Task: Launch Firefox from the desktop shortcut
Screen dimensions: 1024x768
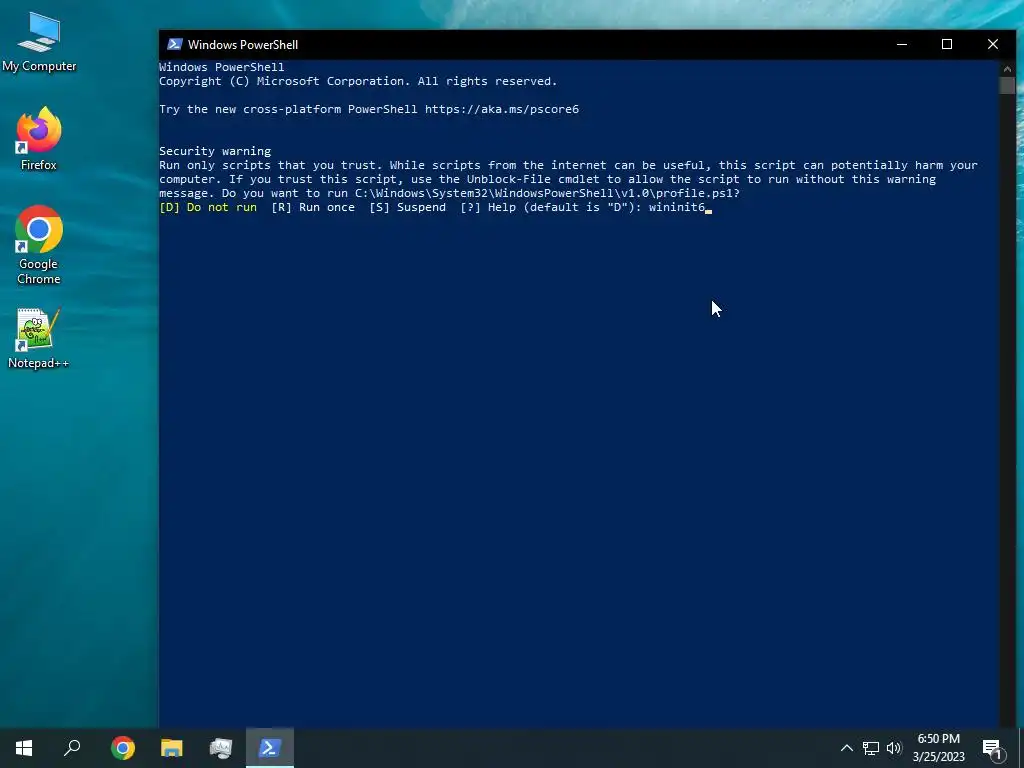Action: pyautogui.click(x=39, y=139)
